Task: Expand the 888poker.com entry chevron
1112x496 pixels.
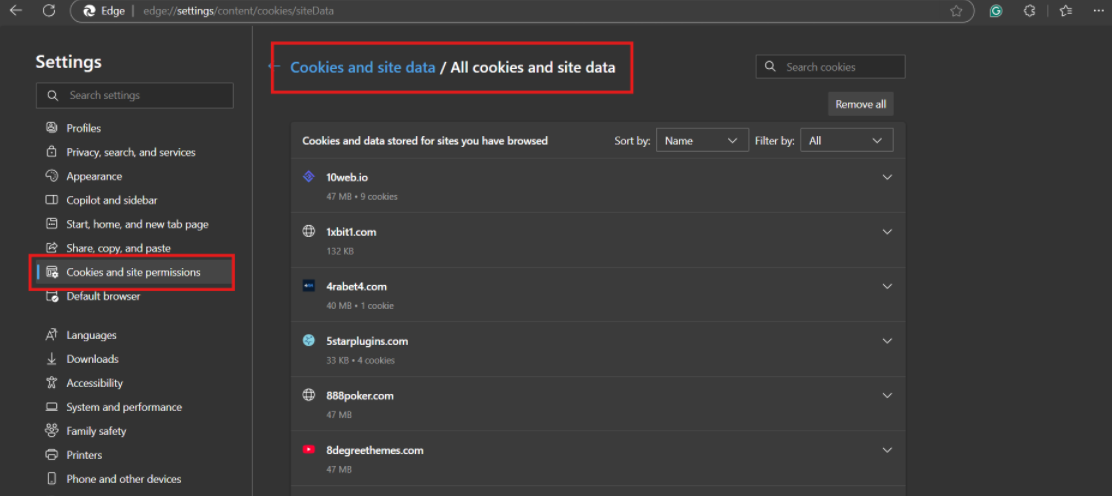Action: (886, 396)
